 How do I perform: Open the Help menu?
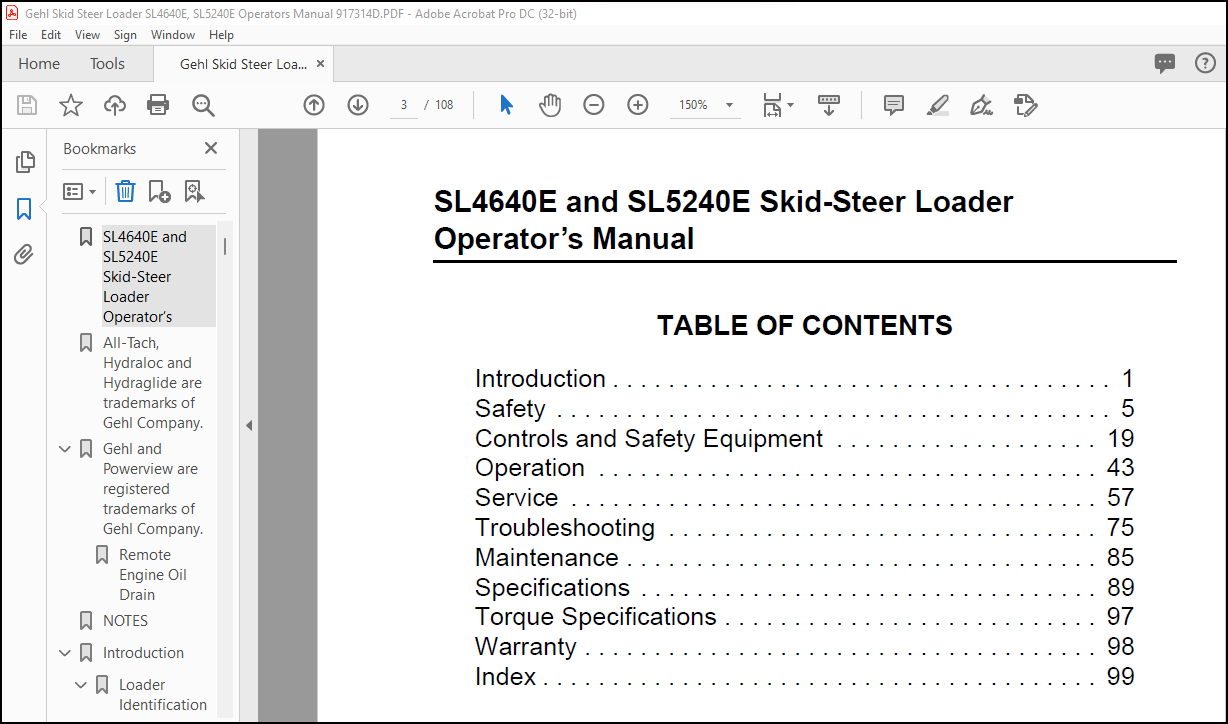[221, 34]
